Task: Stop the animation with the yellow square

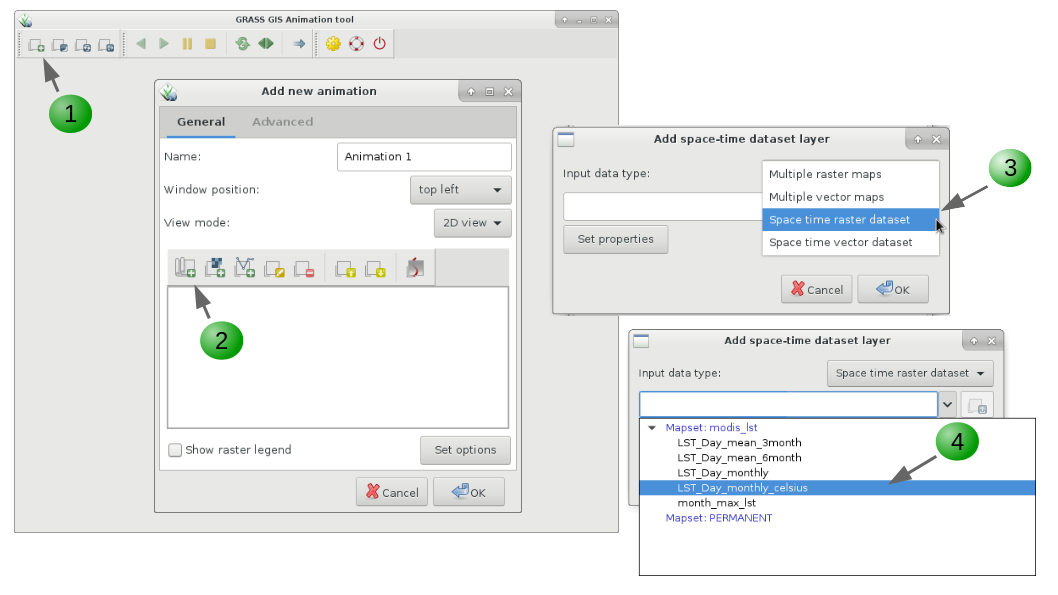Action: 211,44
